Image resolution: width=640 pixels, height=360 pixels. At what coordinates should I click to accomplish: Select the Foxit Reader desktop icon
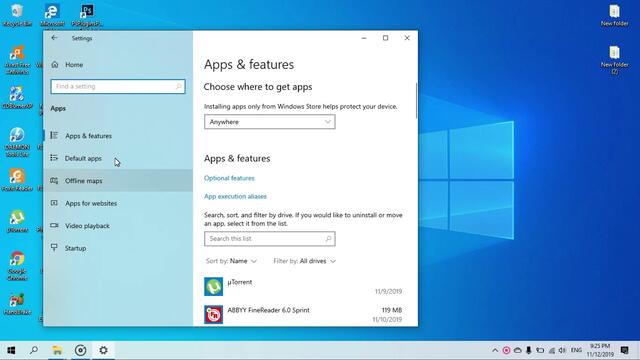[x=17, y=180]
